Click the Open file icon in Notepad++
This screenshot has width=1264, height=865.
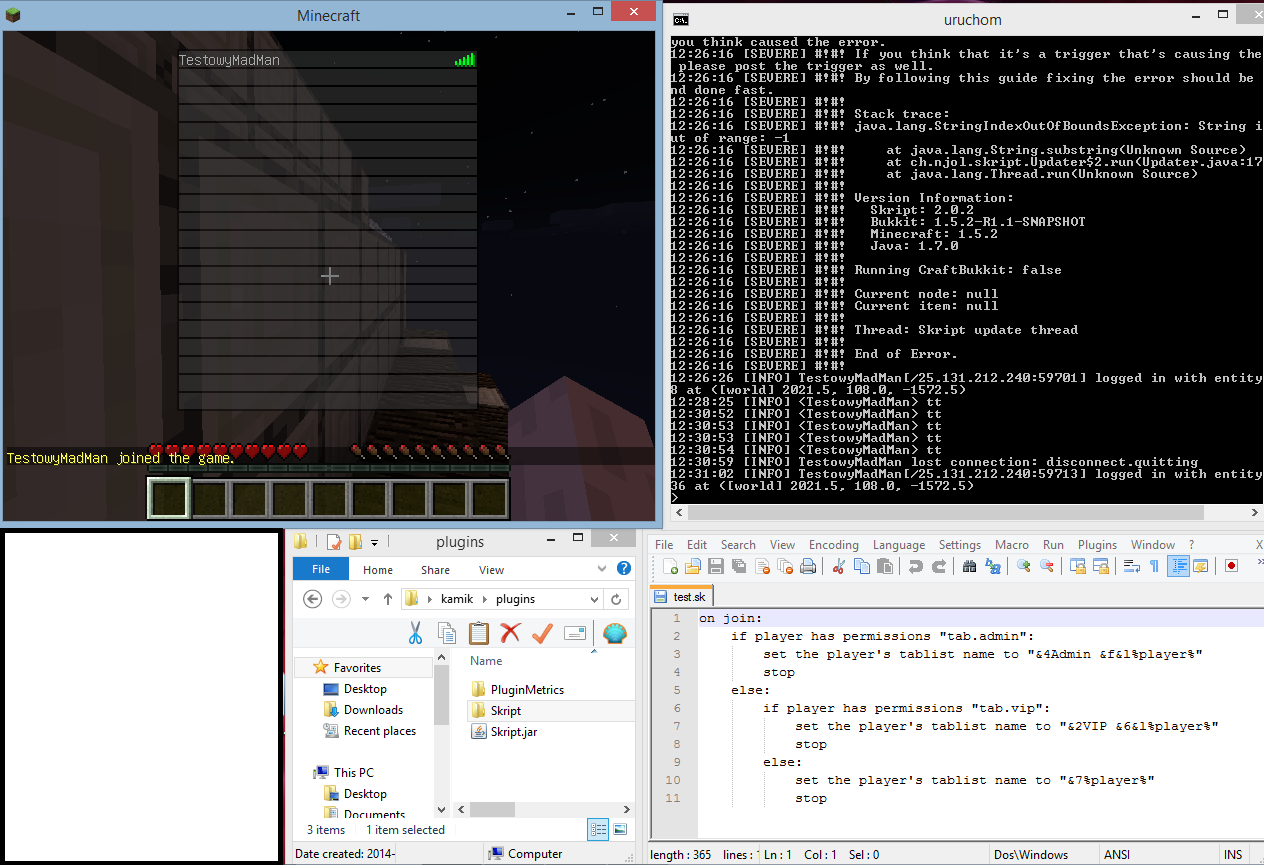[692, 566]
